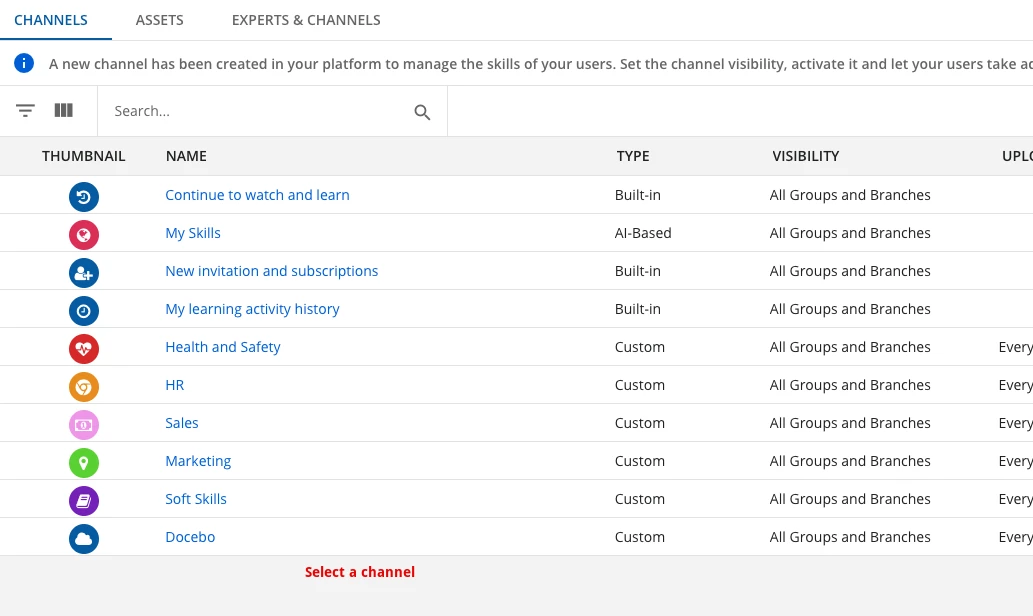Open the HR channel link
Image resolution: width=1033 pixels, height=616 pixels.
point(175,385)
